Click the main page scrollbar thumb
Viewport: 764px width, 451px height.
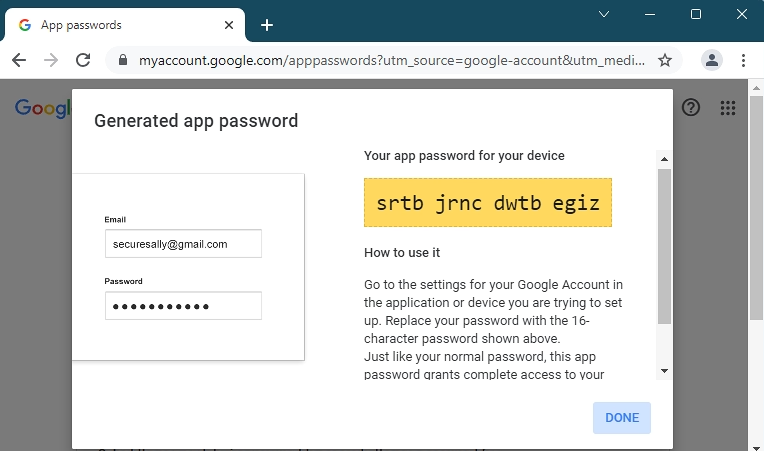(756, 208)
